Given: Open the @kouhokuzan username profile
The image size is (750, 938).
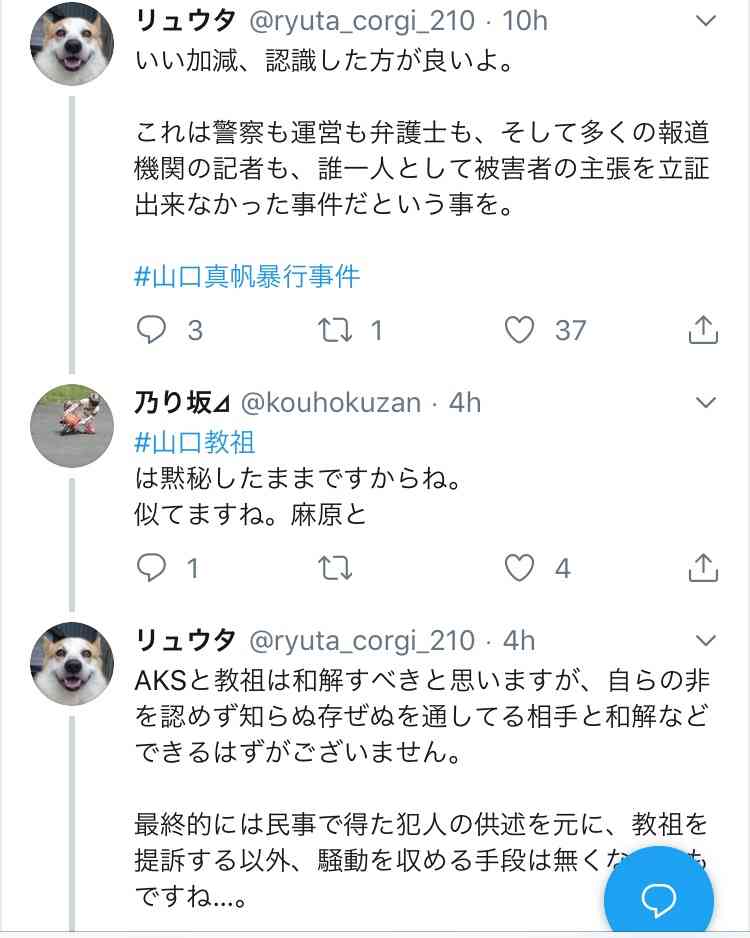Looking at the screenshot, I should tap(330, 403).
